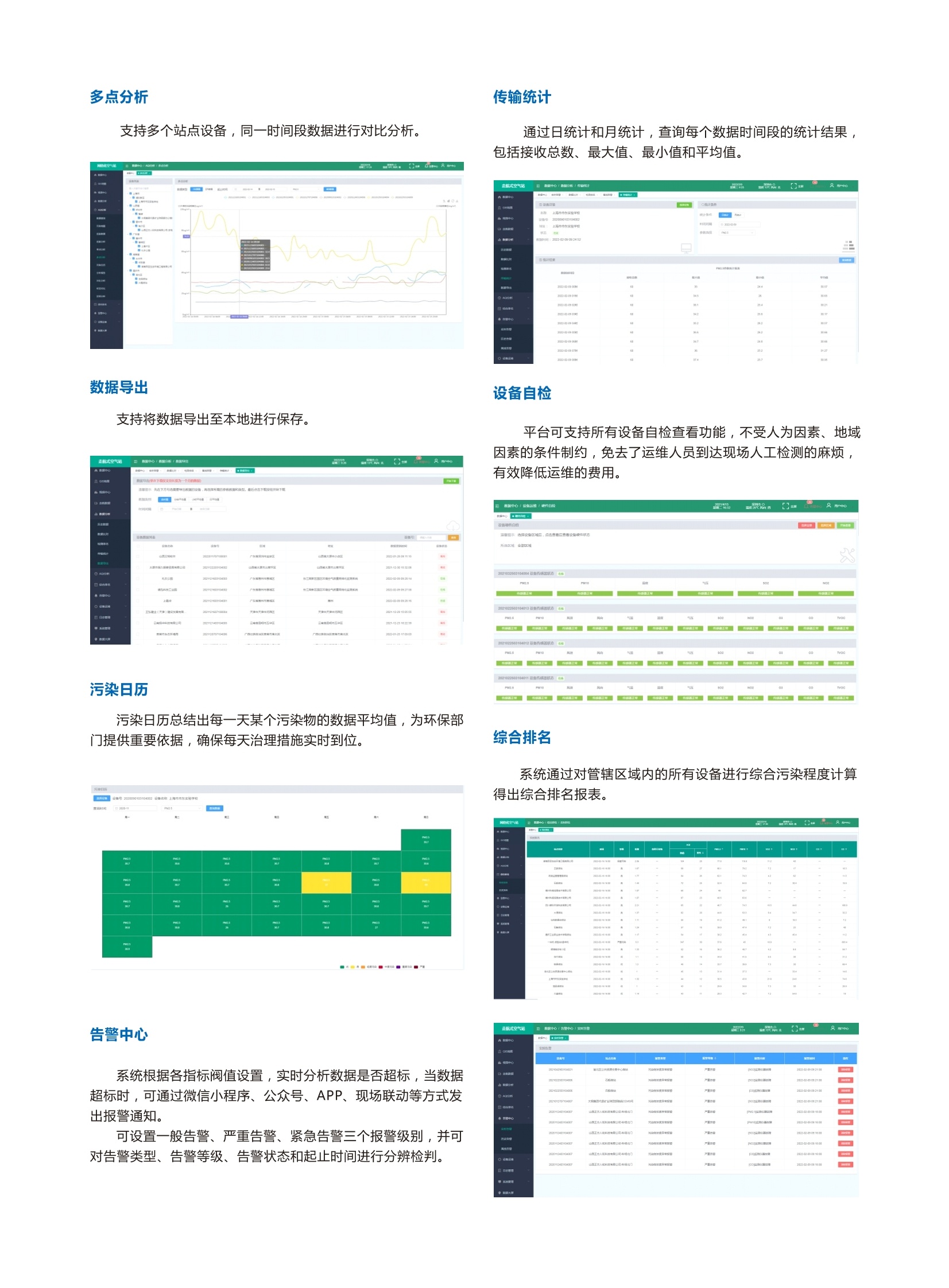Click orange 选择区域 button in 设备自检
949x1288 pixels.
tap(826, 525)
